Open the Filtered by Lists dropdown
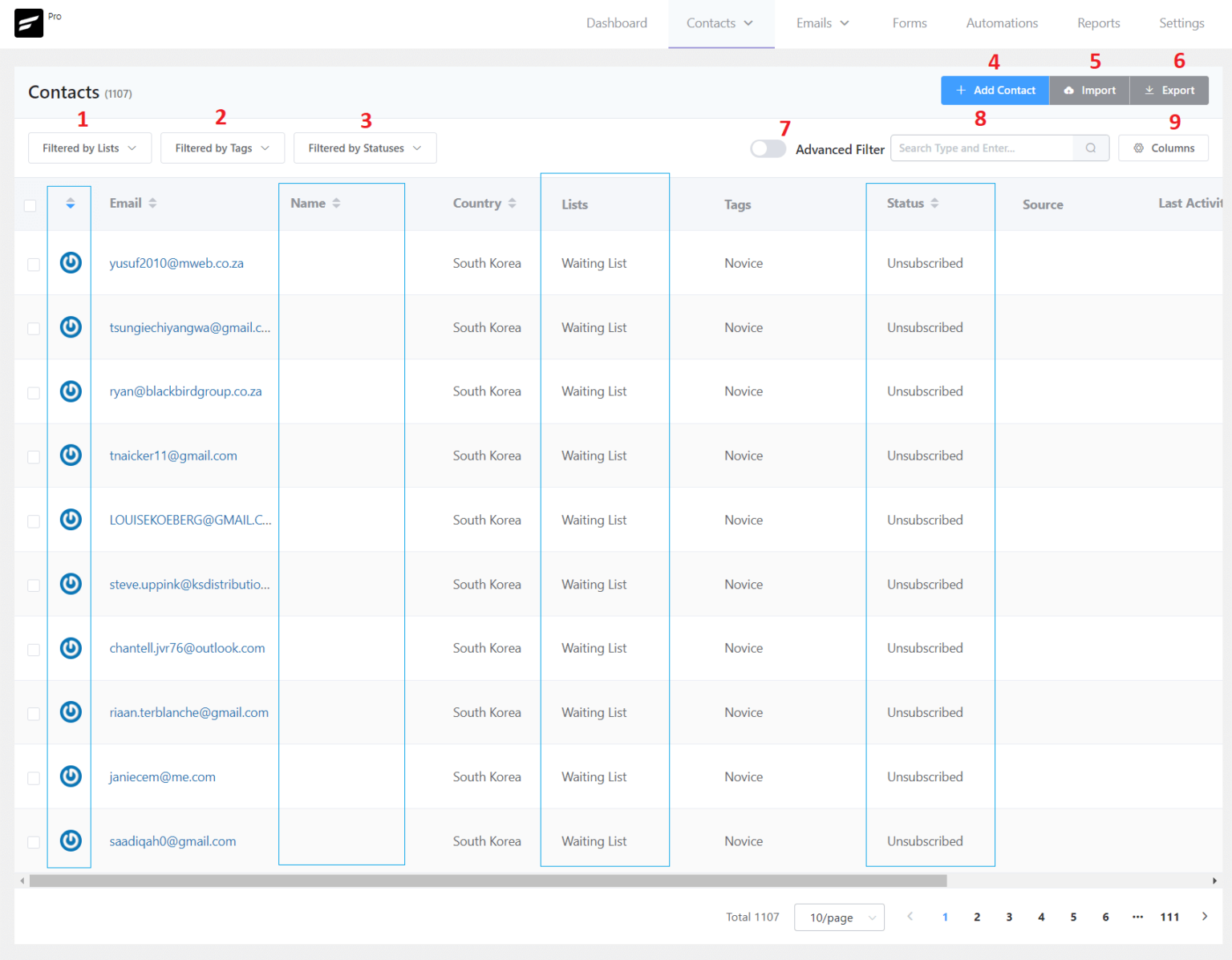This screenshot has width=1232, height=960. pos(89,148)
